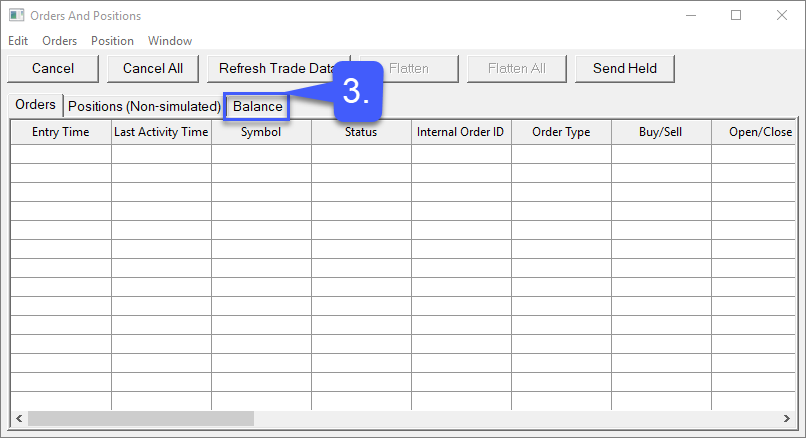Click the Cancel All button
This screenshot has width=806, height=438.
153,68
